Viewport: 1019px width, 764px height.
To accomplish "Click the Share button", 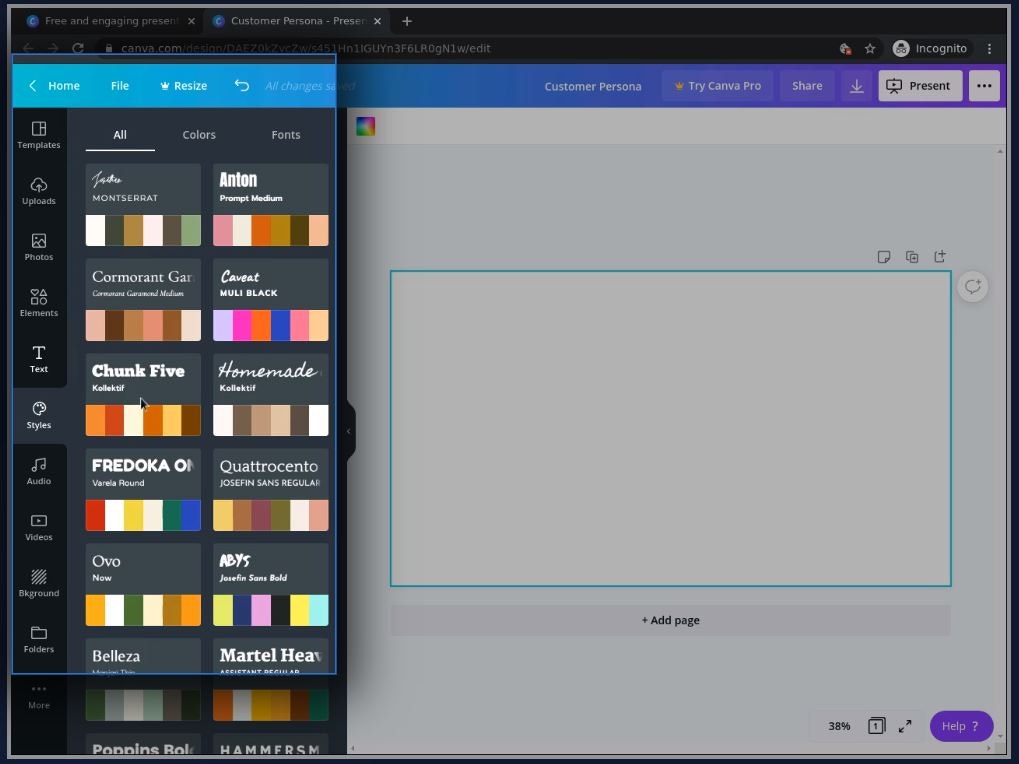I will (807, 86).
